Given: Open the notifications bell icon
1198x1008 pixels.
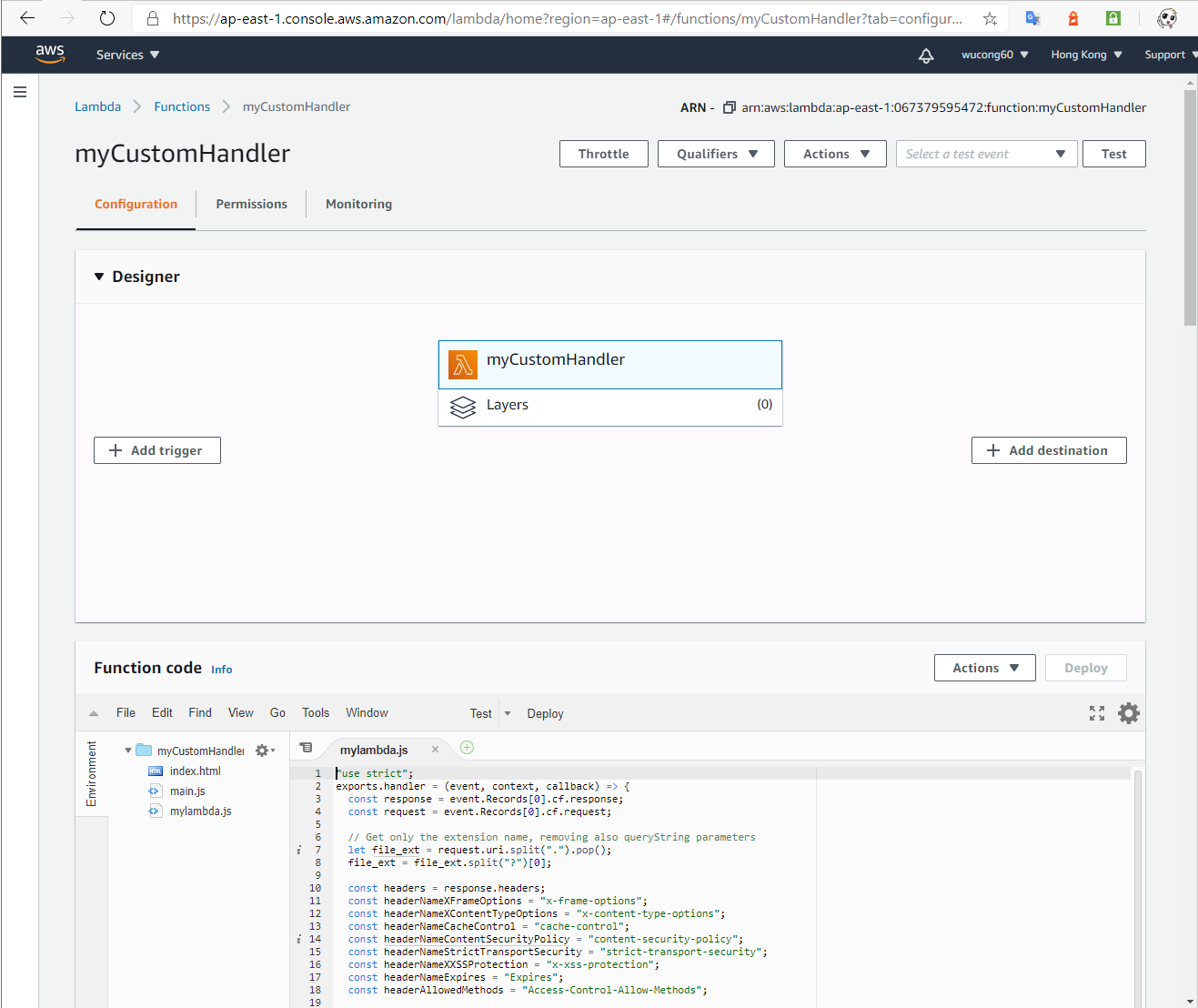Looking at the screenshot, I should click(926, 55).
